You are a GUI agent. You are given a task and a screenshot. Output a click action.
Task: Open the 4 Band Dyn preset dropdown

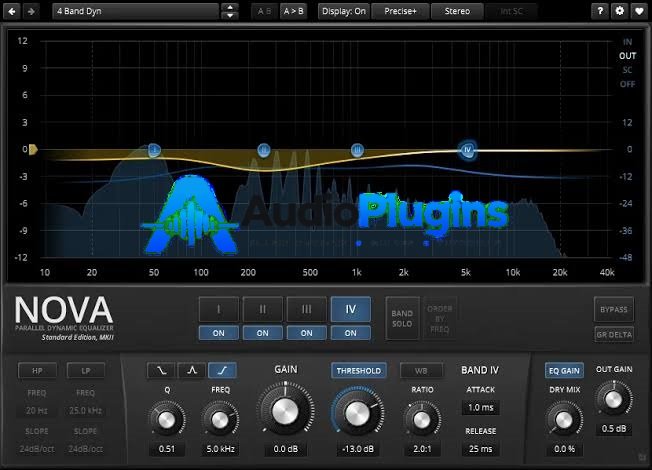click(136, 11)
